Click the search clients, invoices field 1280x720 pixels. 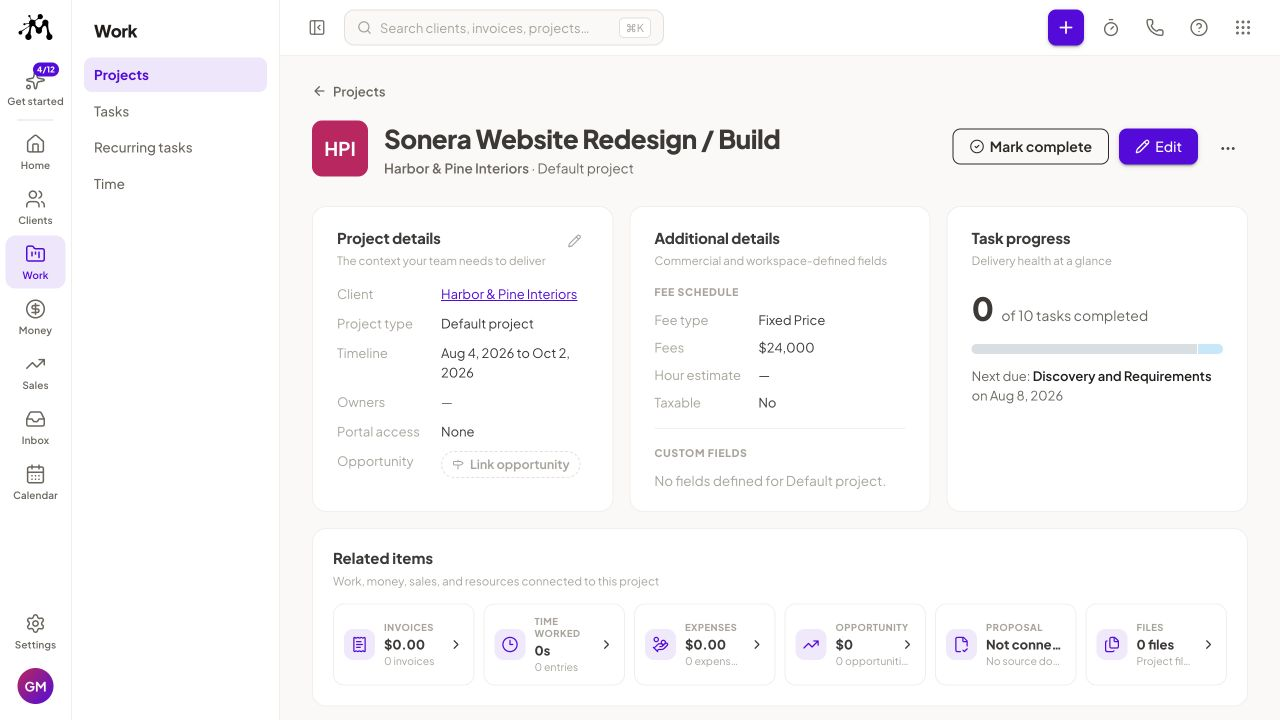tap(504, 28)
